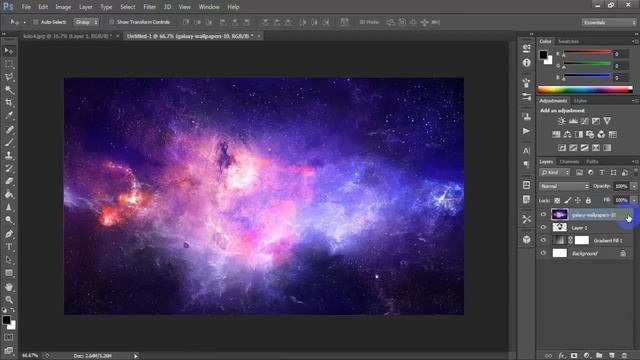Add a Levels adjustment

(x=573, y=121)
